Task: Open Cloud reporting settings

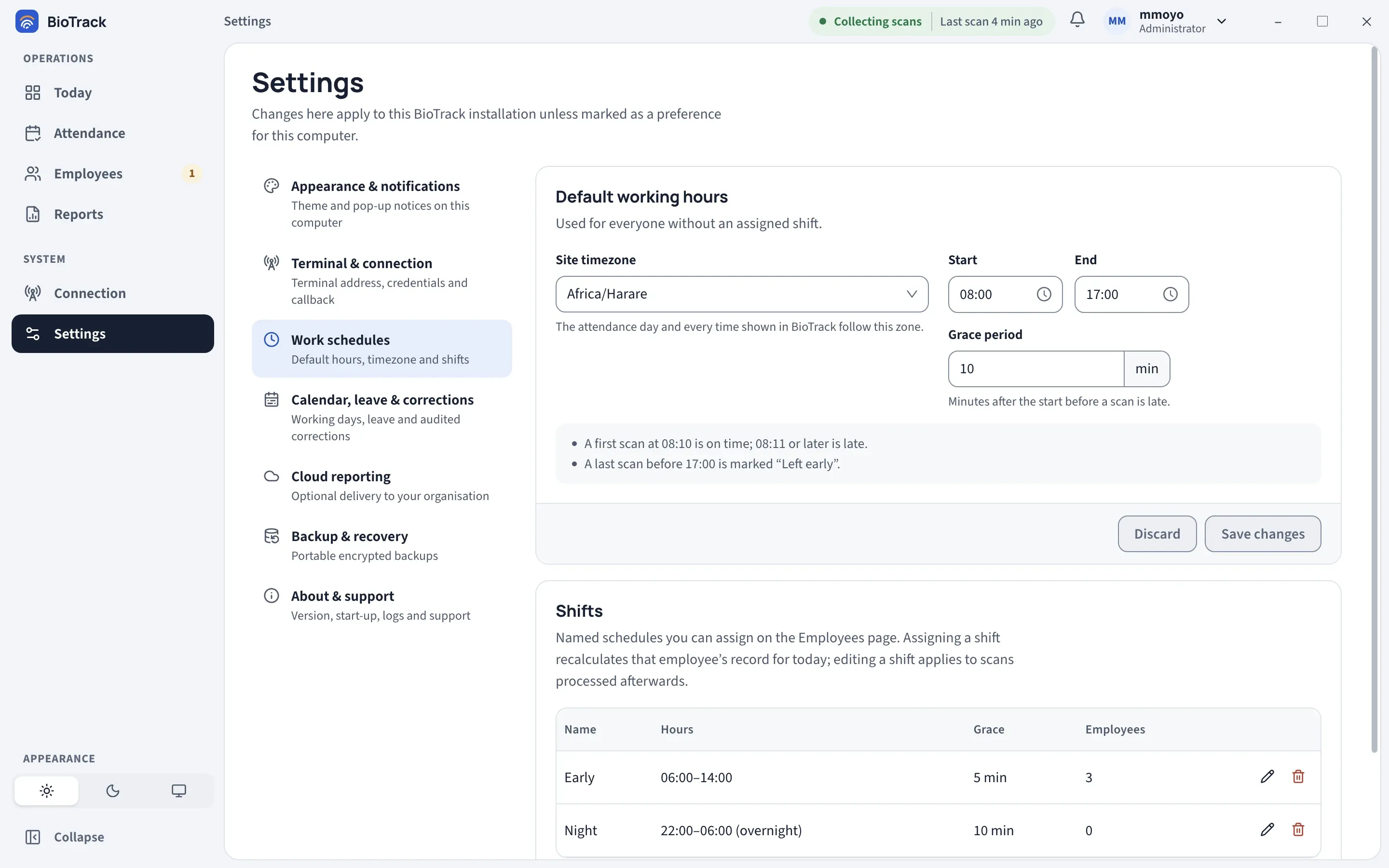Action: tap(381, 486)
